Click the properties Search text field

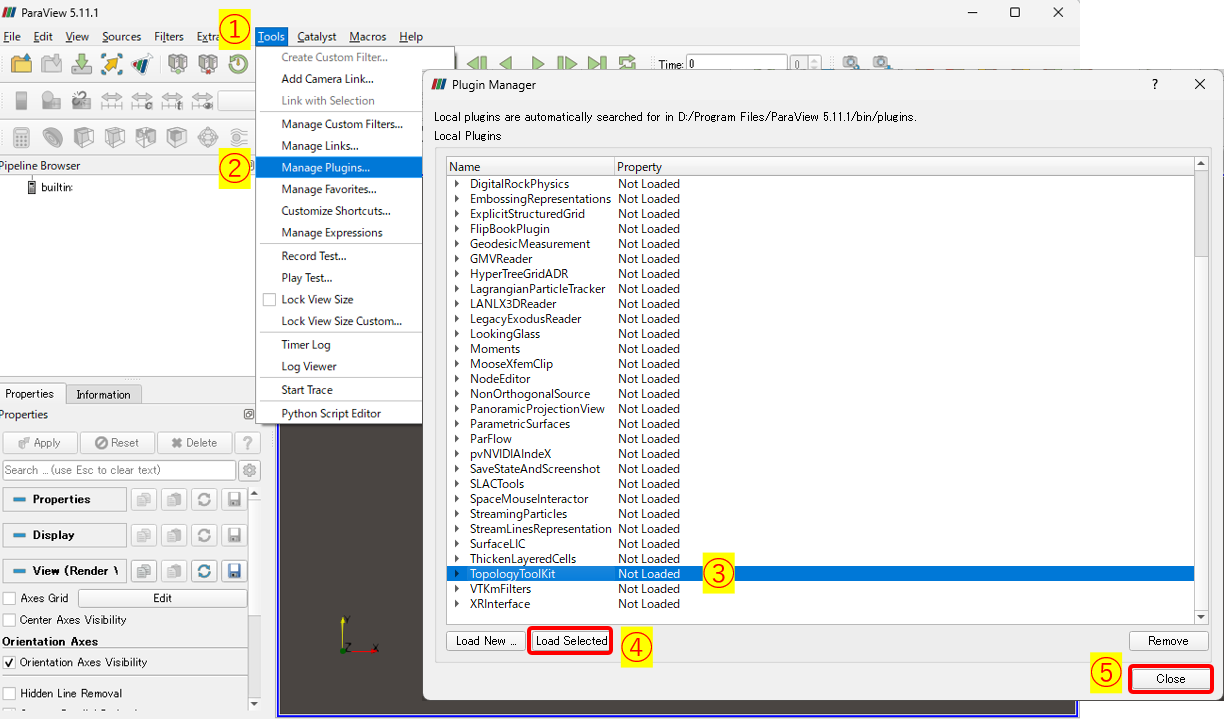pos(118,470)
